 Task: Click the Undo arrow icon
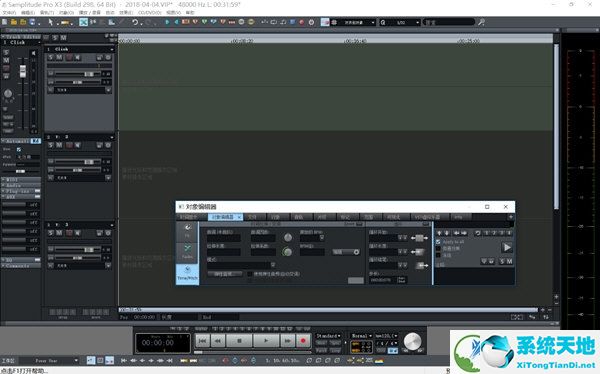tap(135, 22)
